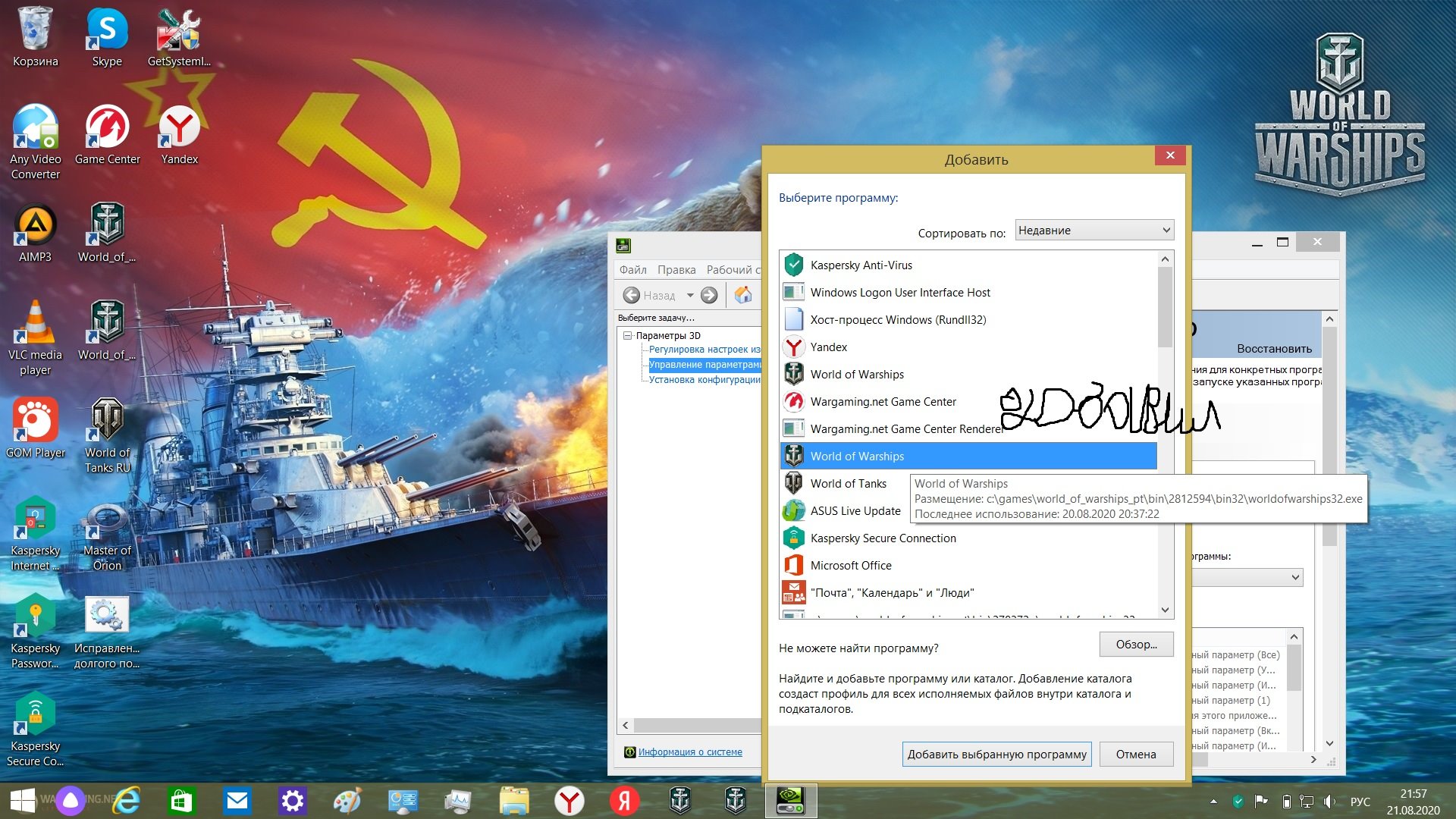Open the Правка menu
This screenshot has width=1456, height=819.
pyautogui.click(x=676, y=269)
